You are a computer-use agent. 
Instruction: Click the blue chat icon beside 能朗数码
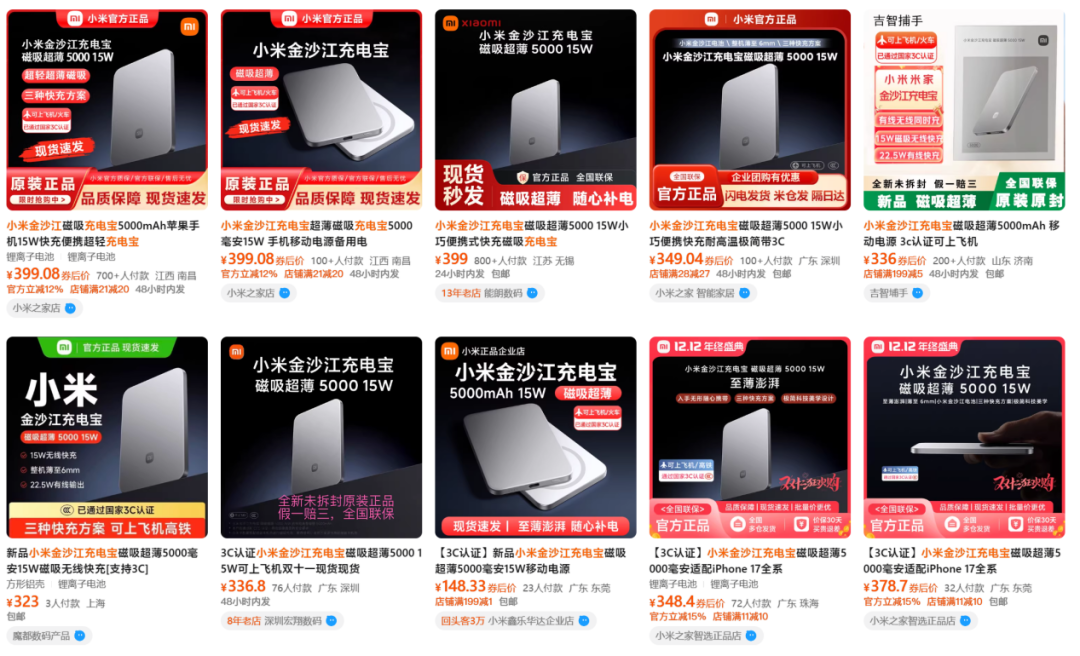pyautogui.click(x=532, y=293)
